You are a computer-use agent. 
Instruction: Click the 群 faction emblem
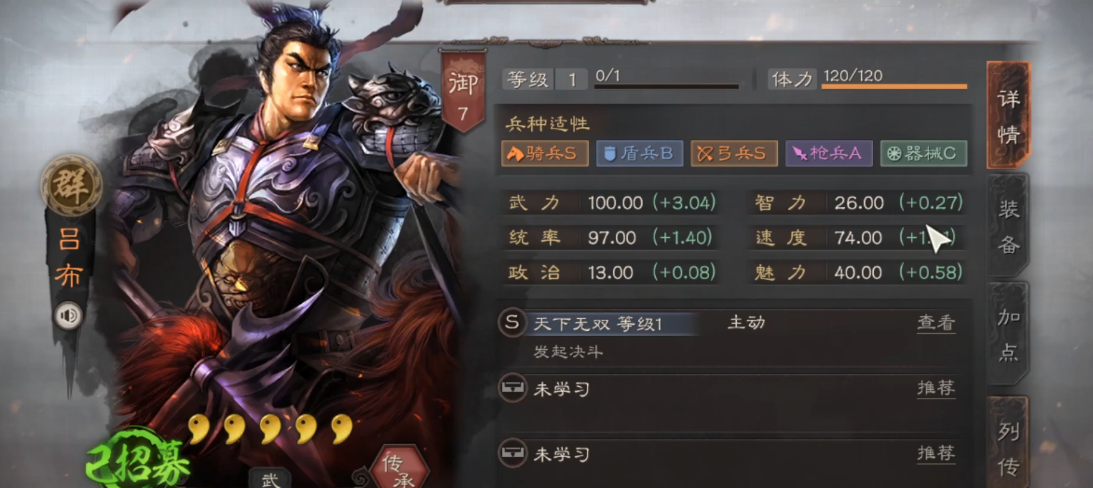[x=71, y=185]
